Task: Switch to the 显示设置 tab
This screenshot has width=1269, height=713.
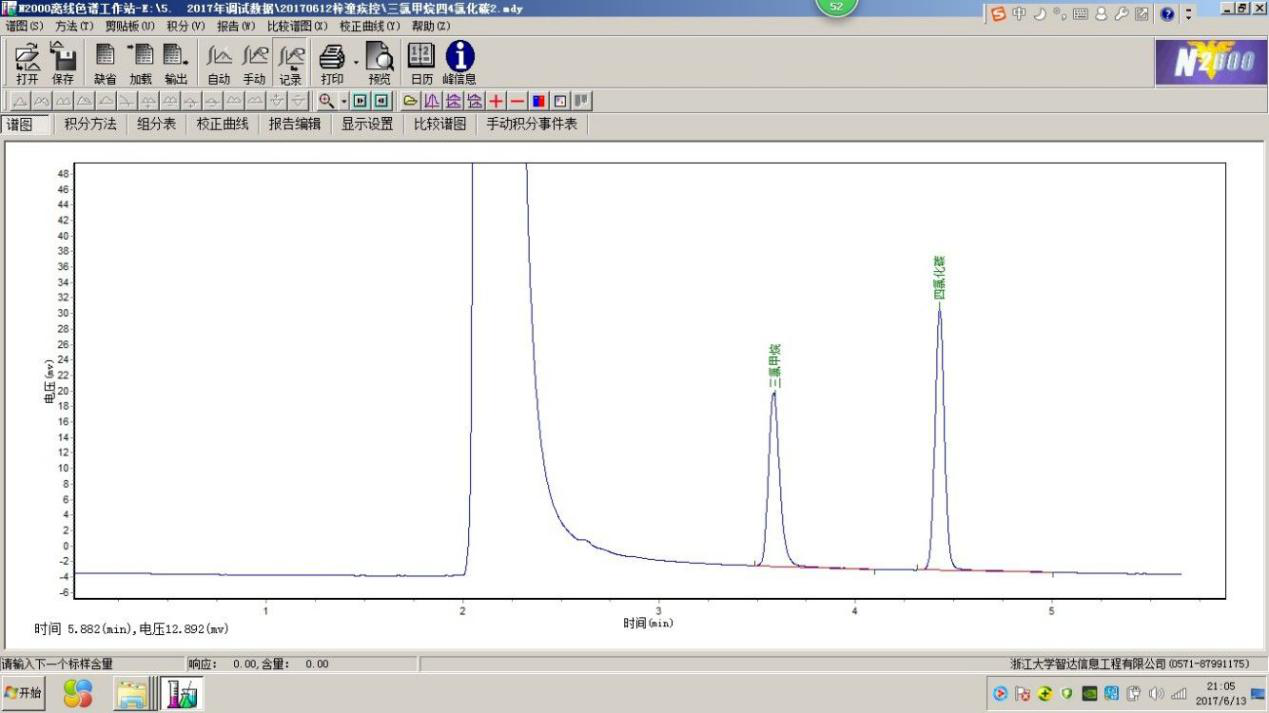Action: coord(367,124)
